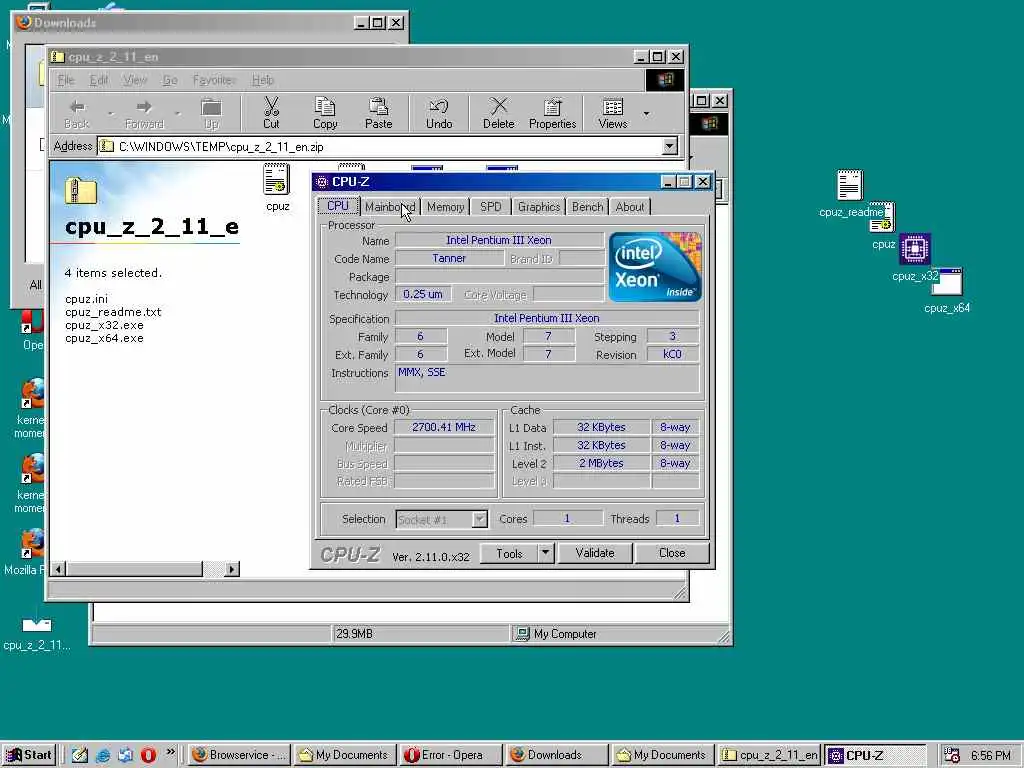Expand the Views dropdown arrow
This screenshot has height=768, width=1024.
pos(647,114)
